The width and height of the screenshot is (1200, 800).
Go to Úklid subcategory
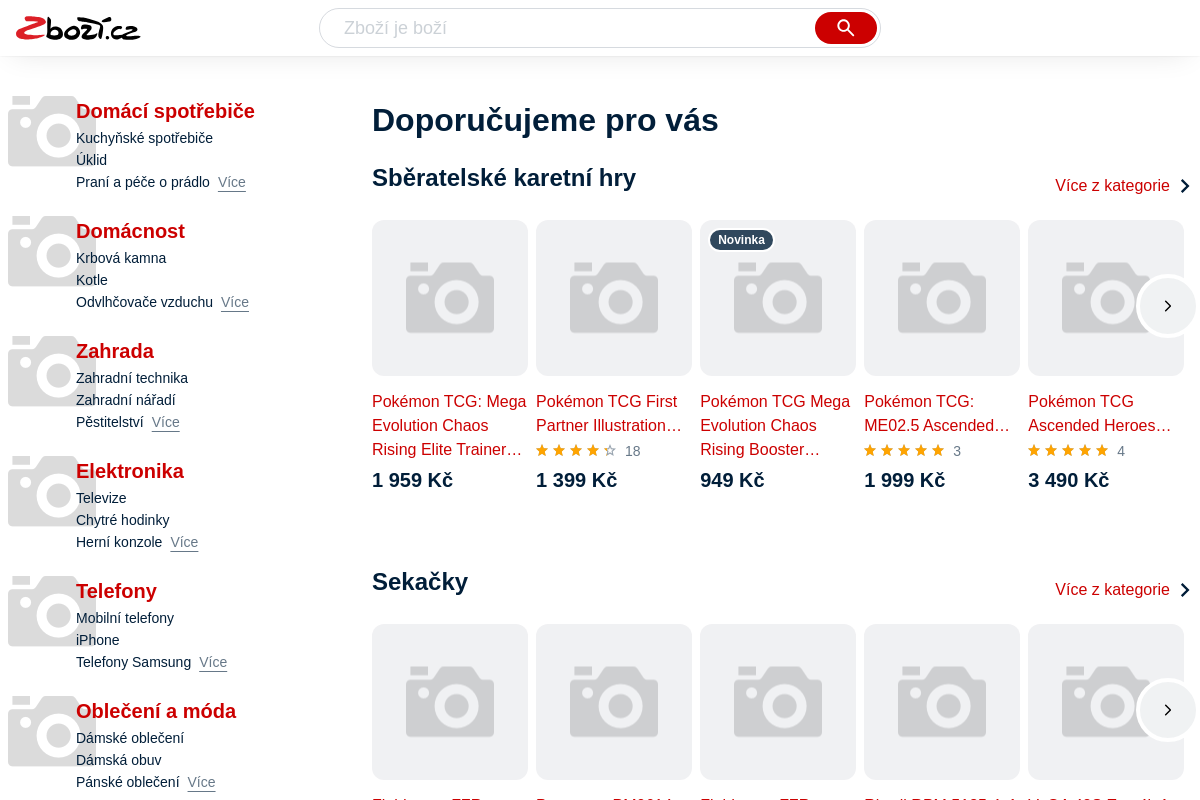coord(91,160)
